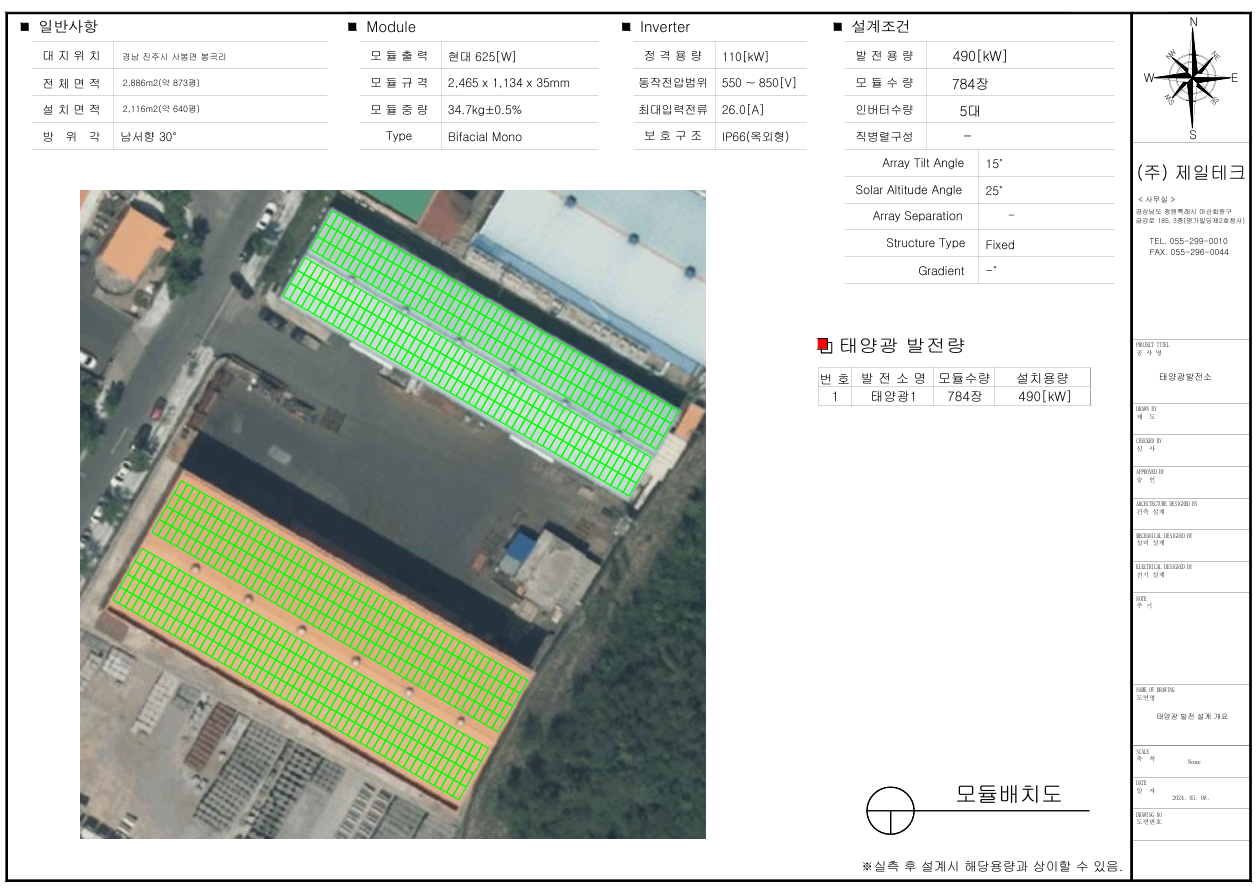1256x894 pixels.
Task: Select the square bullet before Module heading
Action: coord(352,27)
